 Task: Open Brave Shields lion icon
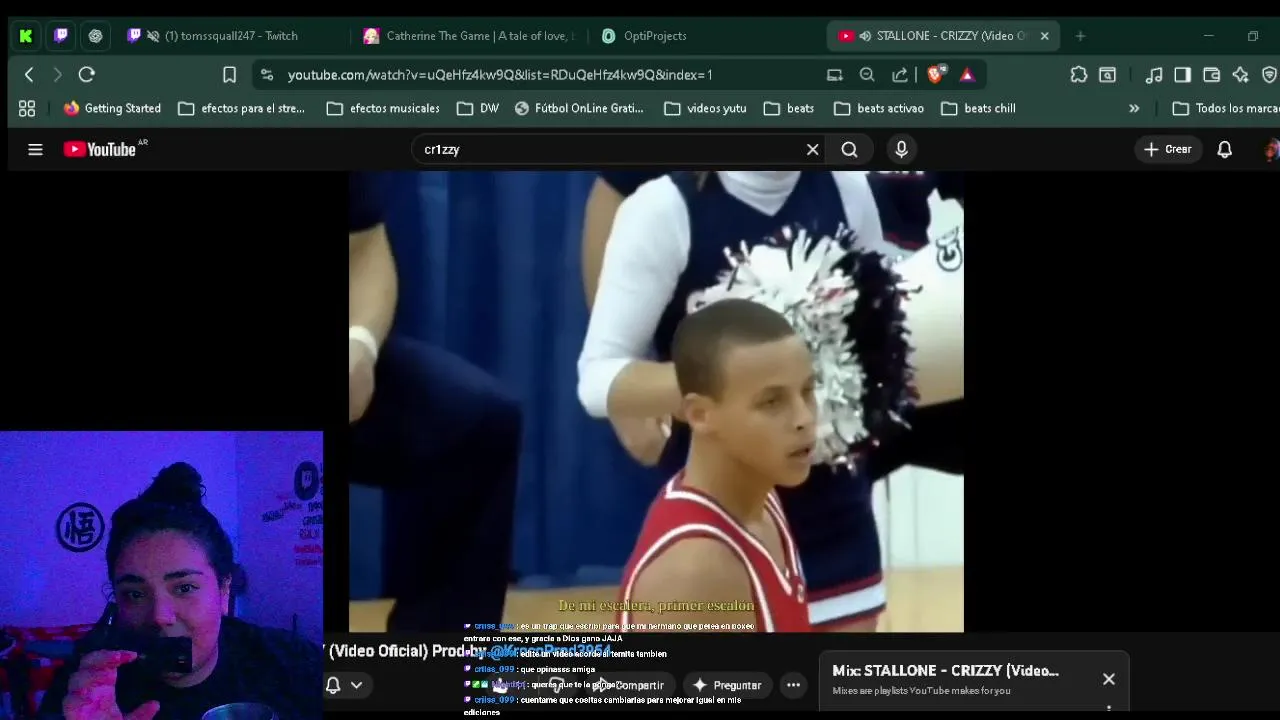935,75
